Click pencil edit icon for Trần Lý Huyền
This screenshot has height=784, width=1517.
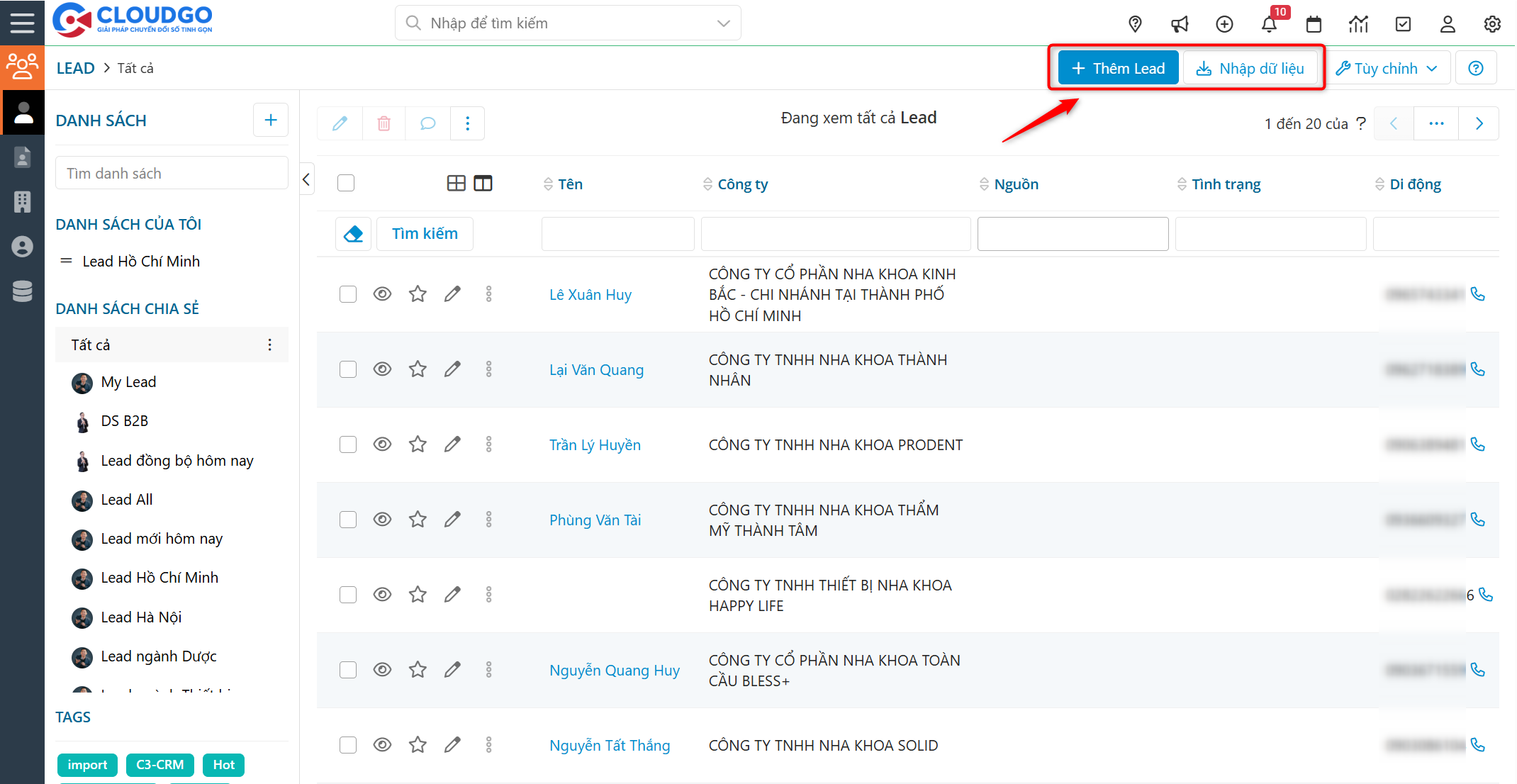pyautogui.click(x=452, y=444)
